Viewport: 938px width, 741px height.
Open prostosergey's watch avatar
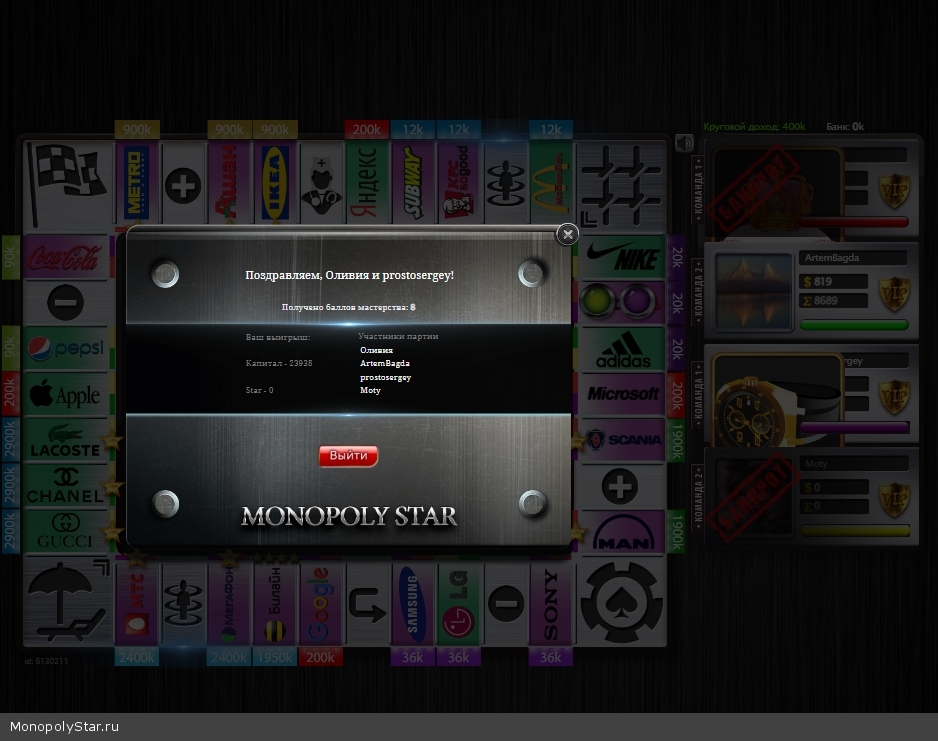click(x=778, y=401)
